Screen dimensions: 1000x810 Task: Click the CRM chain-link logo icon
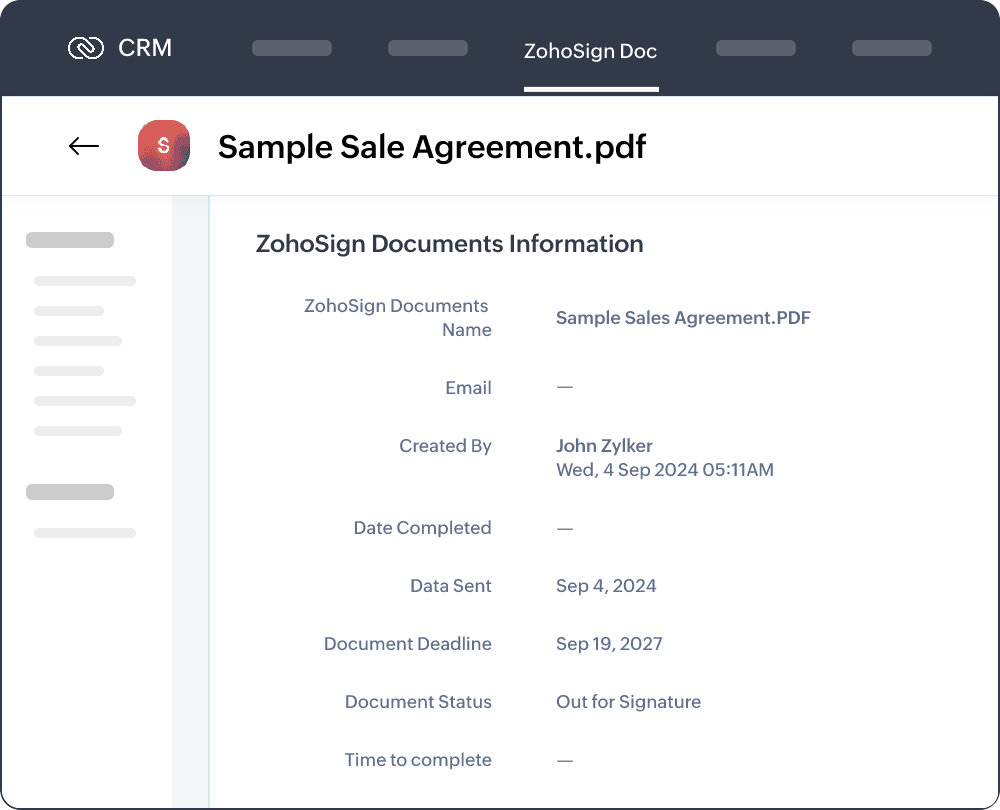[x=86, y=48]
